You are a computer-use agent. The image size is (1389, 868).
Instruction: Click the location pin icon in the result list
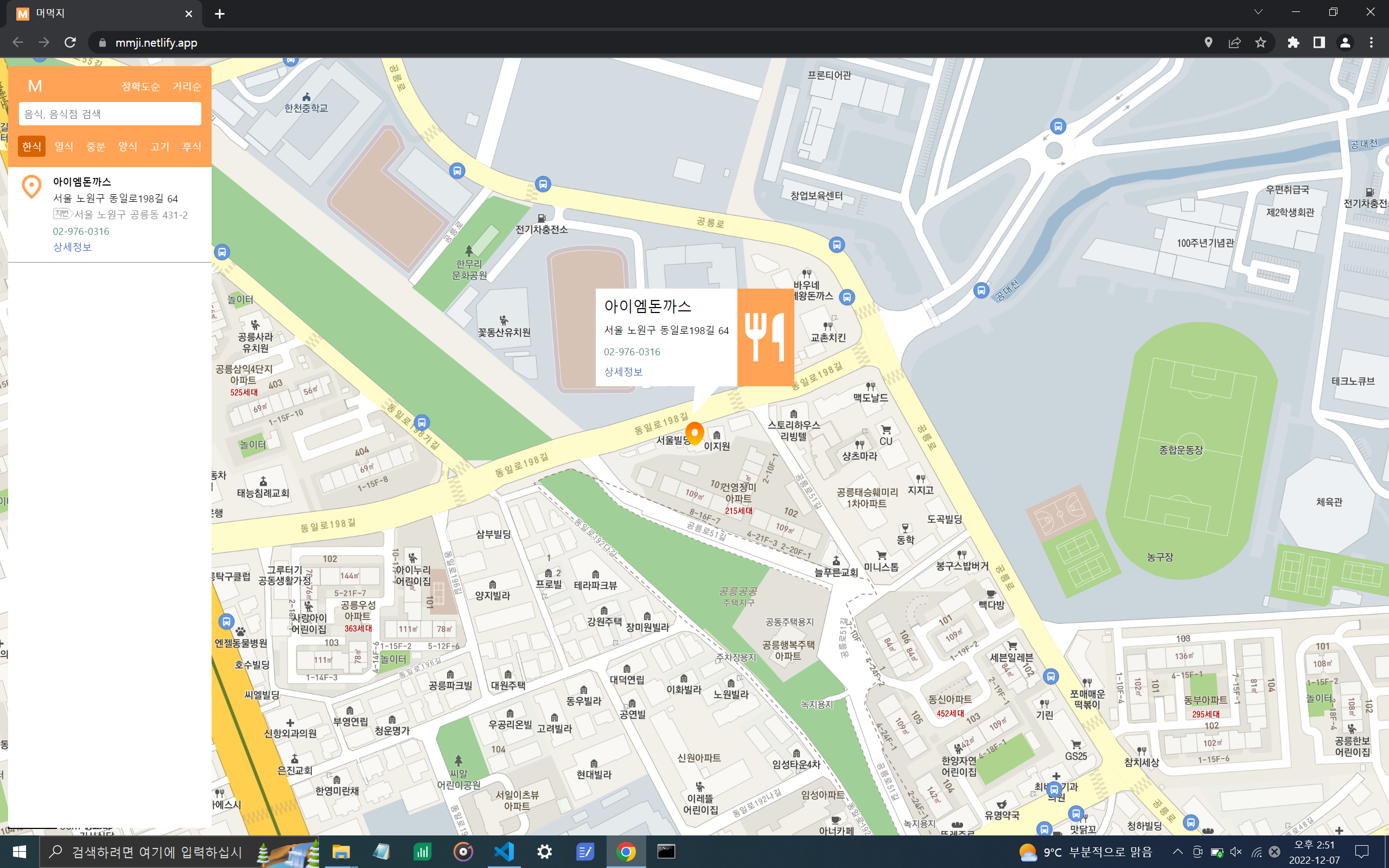pos(31,187)
